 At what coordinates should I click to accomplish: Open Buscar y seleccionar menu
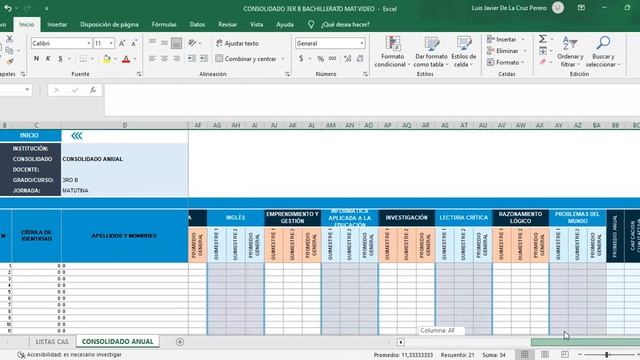coord(603,52)
